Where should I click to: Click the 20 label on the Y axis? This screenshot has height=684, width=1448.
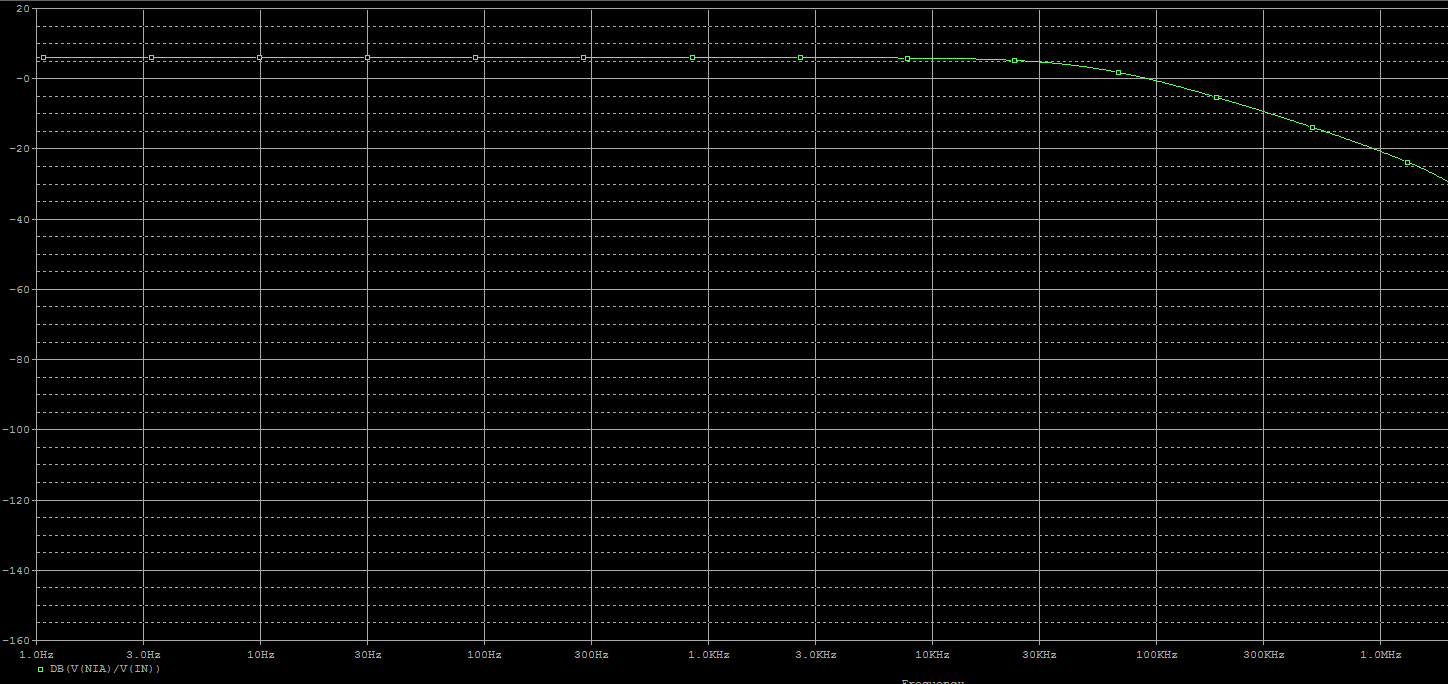(x=23, y=8)
